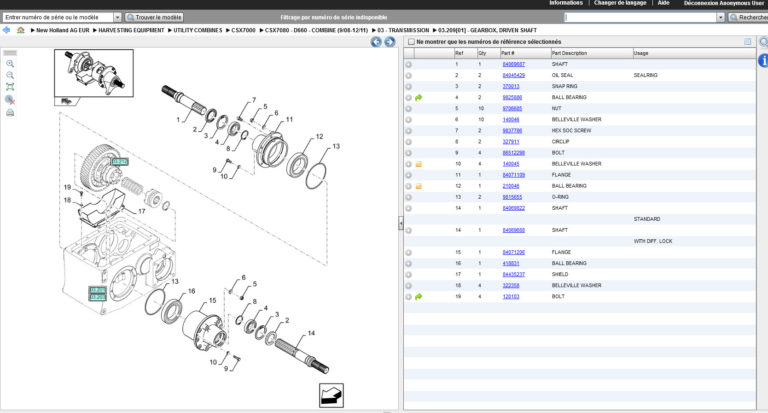The height and width of the screenshot is (413, 768).
Task: Sort by the Part # column header
Action: (524, 53)
